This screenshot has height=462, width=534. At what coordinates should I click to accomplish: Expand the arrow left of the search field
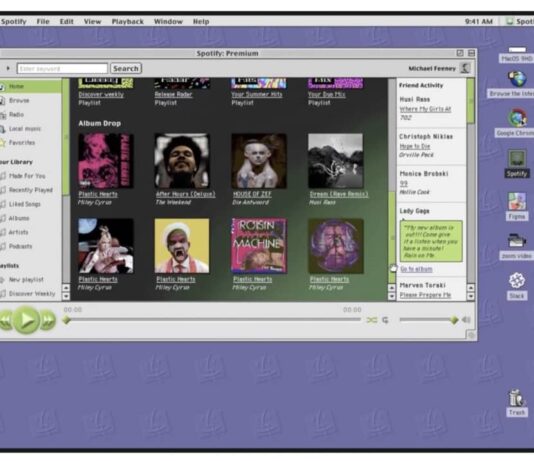click(8, 68)
